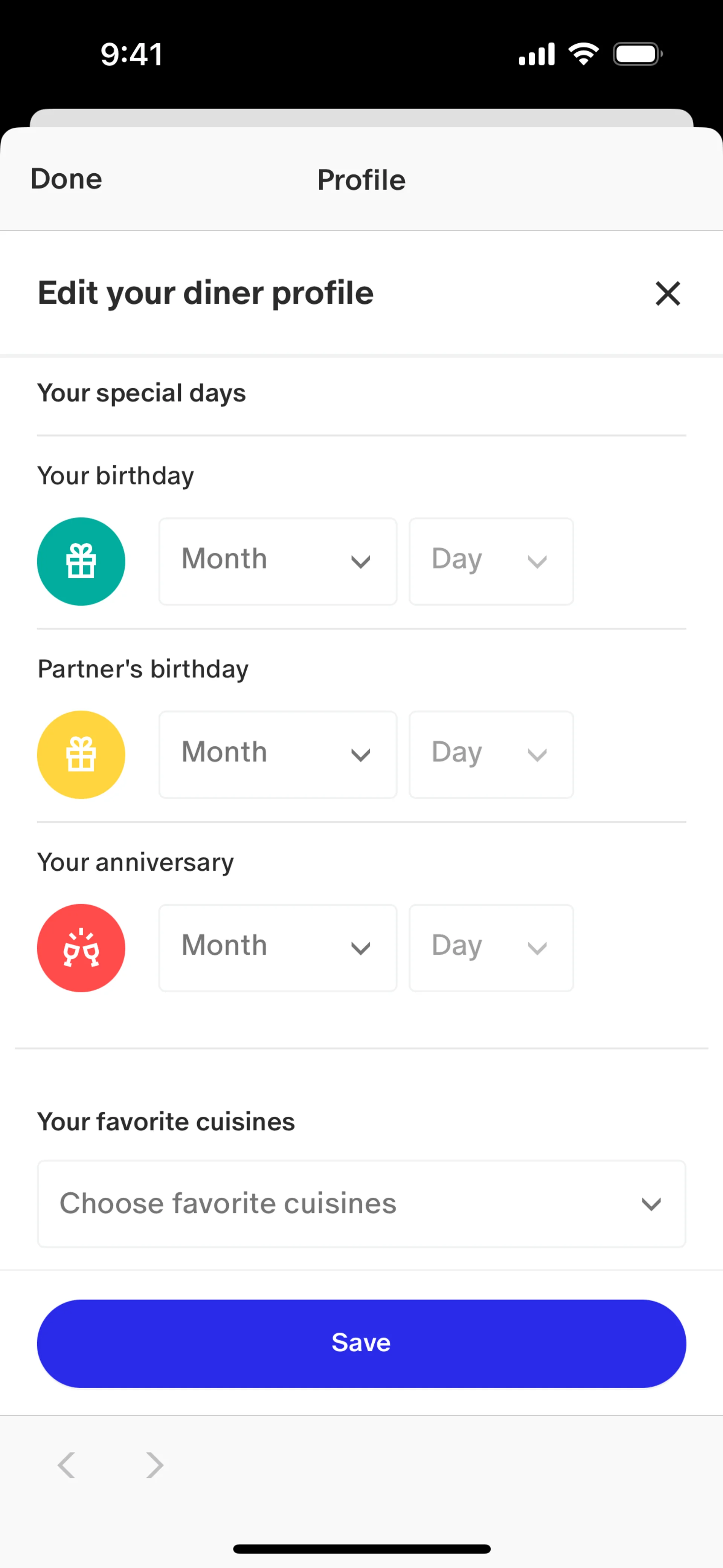
Task: Tap the red anniversary champagne glasses icon
Action: [81, 948]
